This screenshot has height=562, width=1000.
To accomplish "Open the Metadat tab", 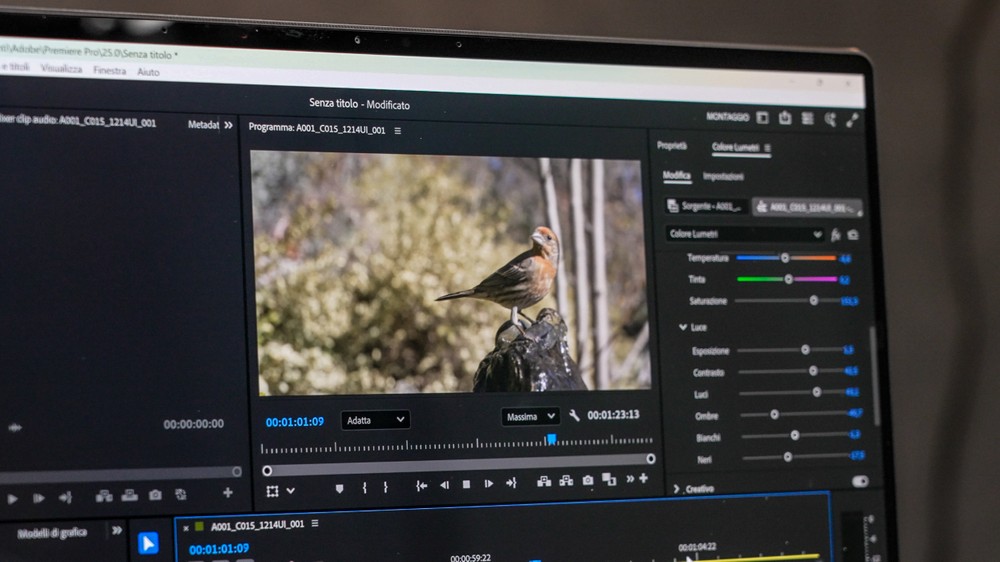I will 203,124.
